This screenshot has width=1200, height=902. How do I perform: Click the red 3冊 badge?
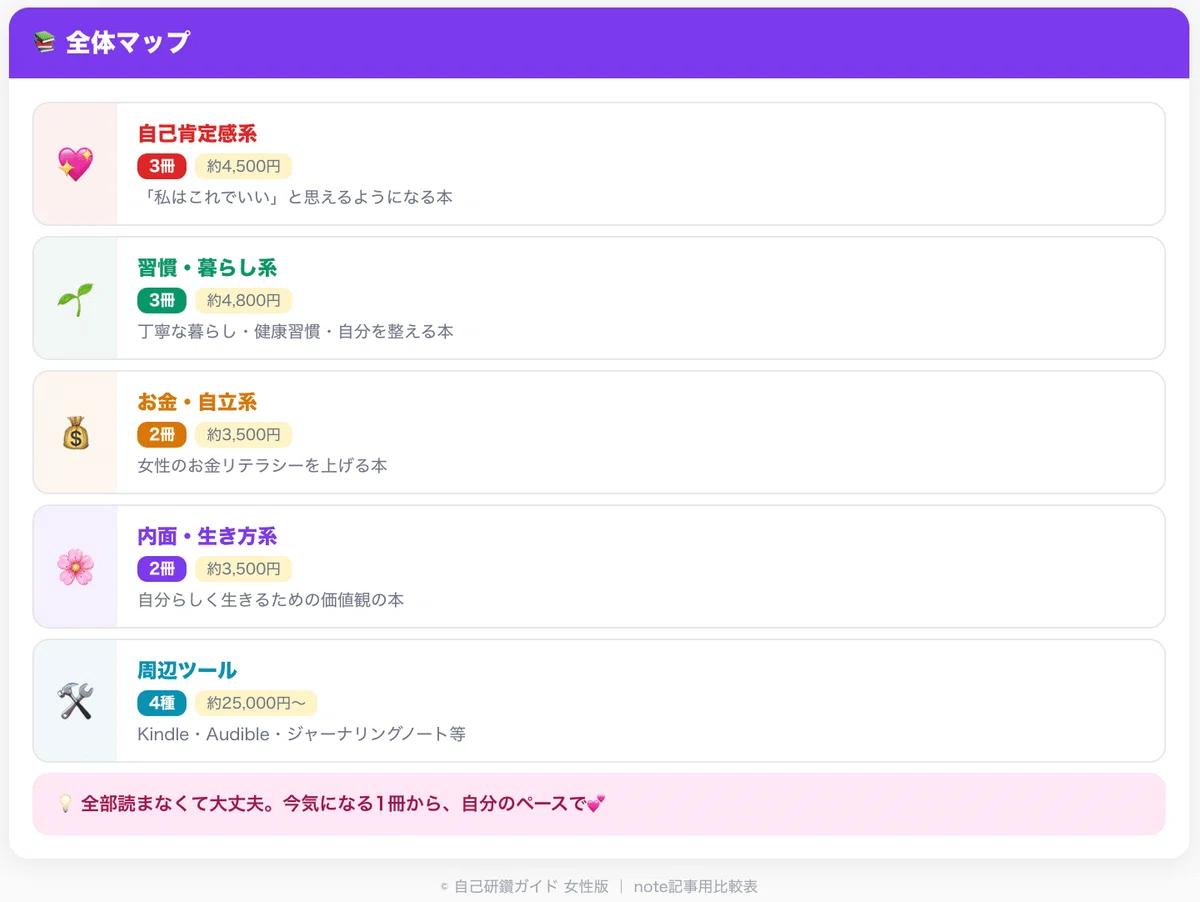(162, 166)
